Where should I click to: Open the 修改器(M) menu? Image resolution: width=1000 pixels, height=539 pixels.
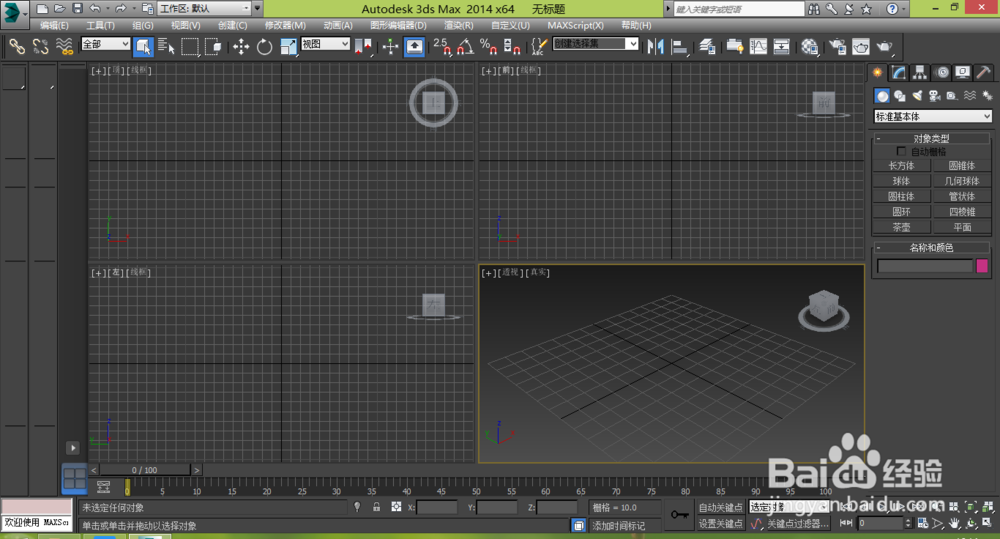point(285,25)
